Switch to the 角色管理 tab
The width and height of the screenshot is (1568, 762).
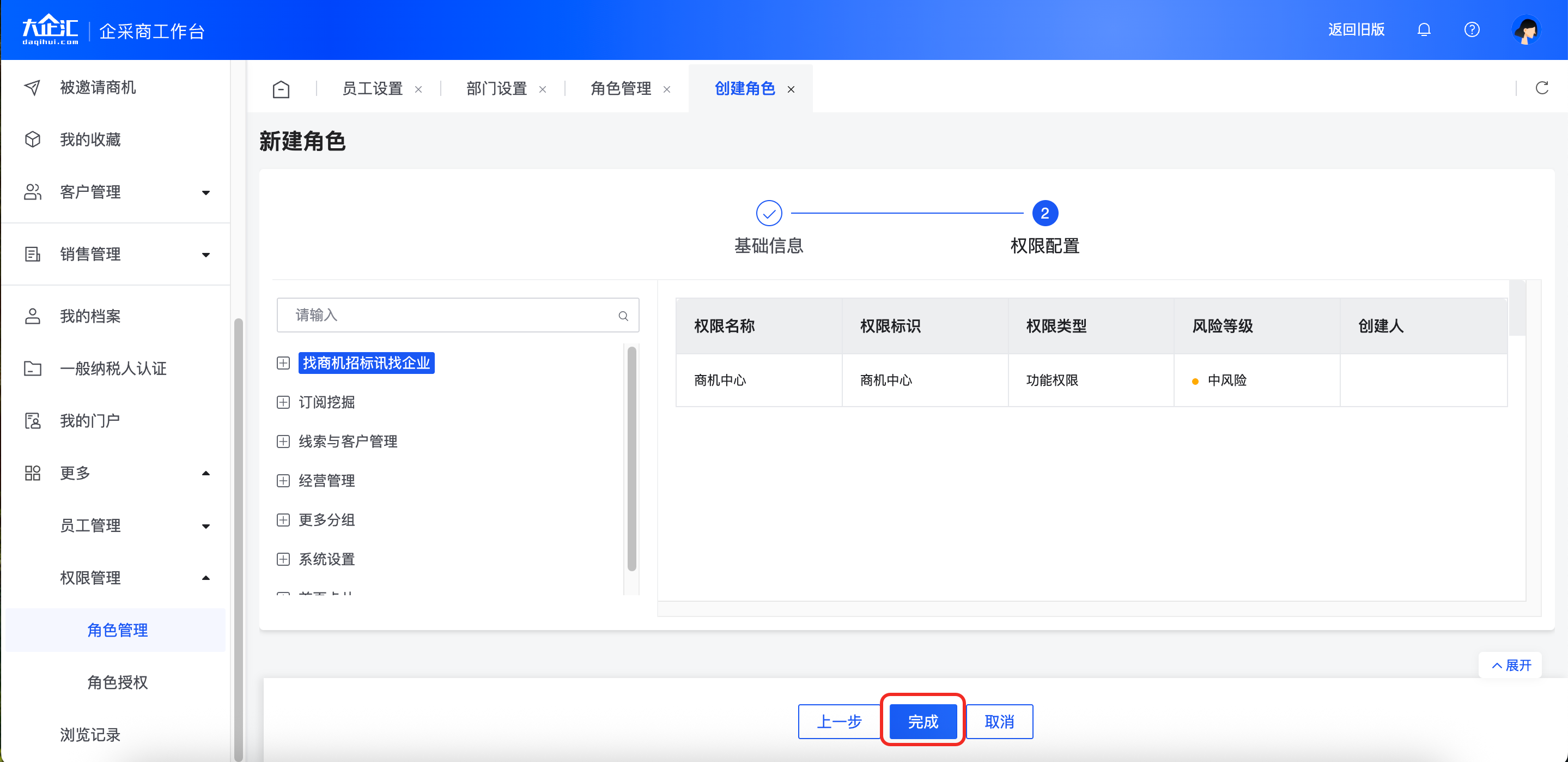(620, 89)
